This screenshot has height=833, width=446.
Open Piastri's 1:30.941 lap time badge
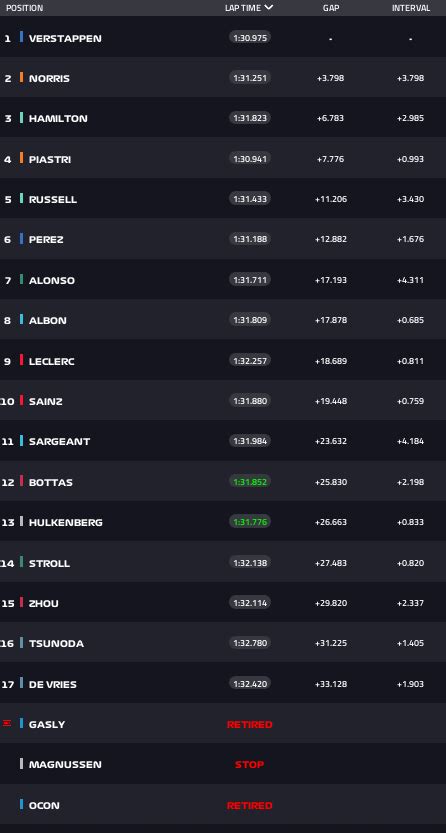point(250,158)
